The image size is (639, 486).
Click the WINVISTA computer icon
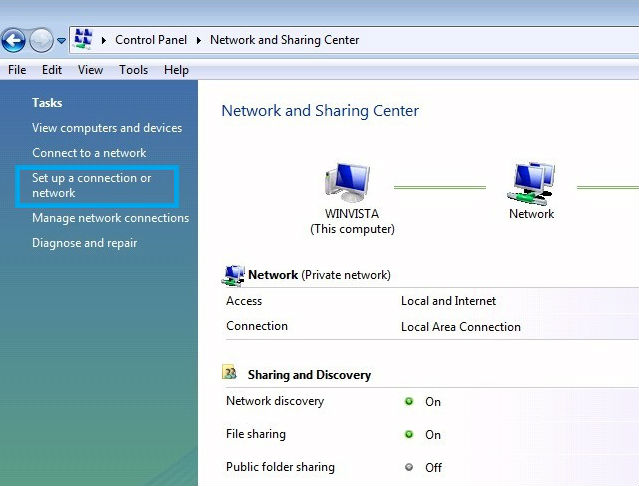pos(348,183)
